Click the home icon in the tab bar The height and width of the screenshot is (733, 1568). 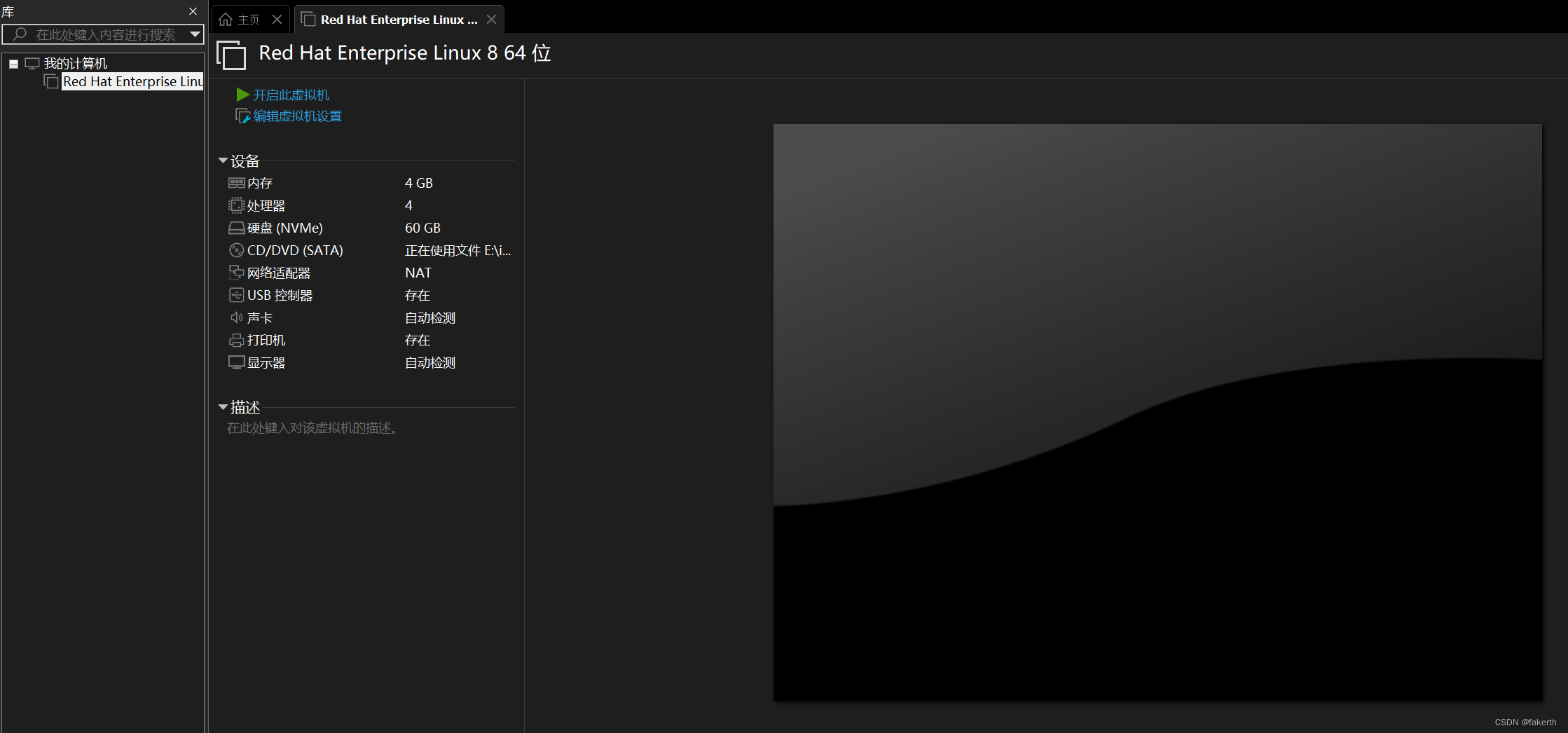(x=226, y=20)
